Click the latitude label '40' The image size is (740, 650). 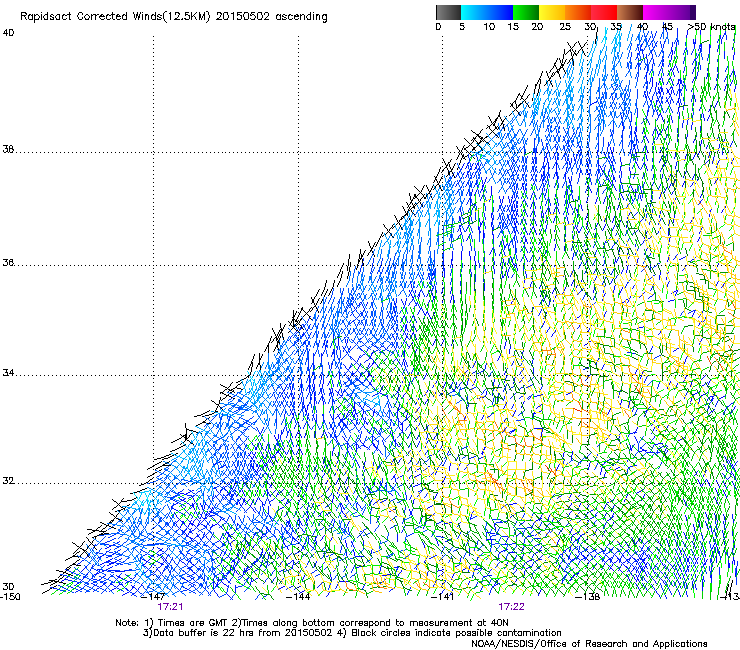pyautogui.click(x=8, y=33)
